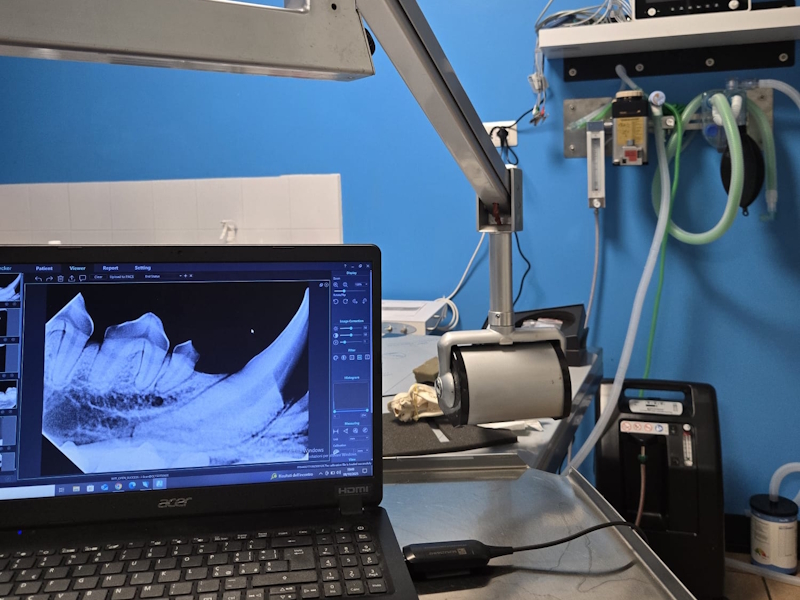
Task: Open the Calibration dropdown in Measuring panel
Action: click(350, 451)
